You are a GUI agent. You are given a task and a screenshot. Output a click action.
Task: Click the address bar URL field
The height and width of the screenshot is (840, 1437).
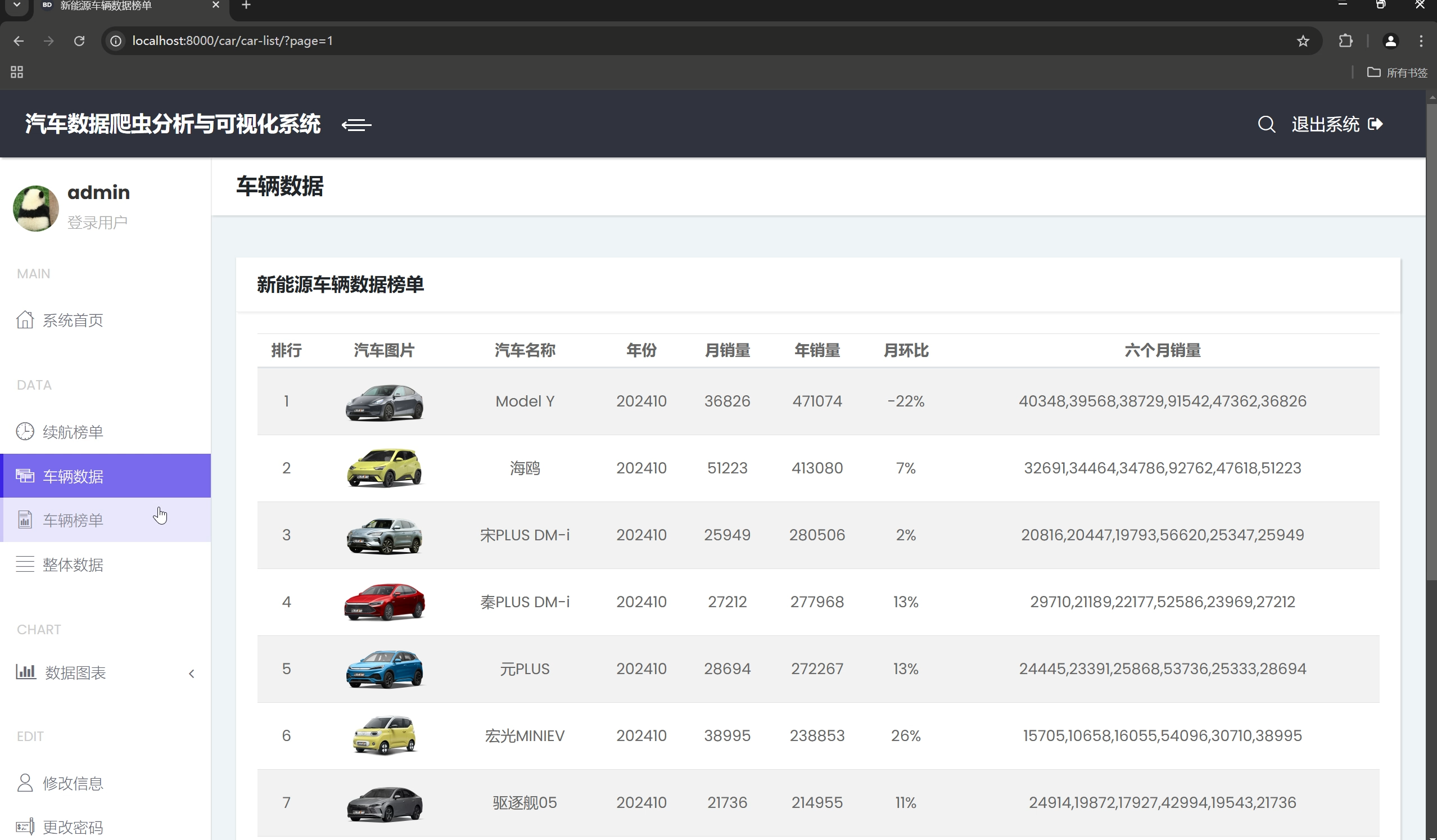[x=712, y=41]
